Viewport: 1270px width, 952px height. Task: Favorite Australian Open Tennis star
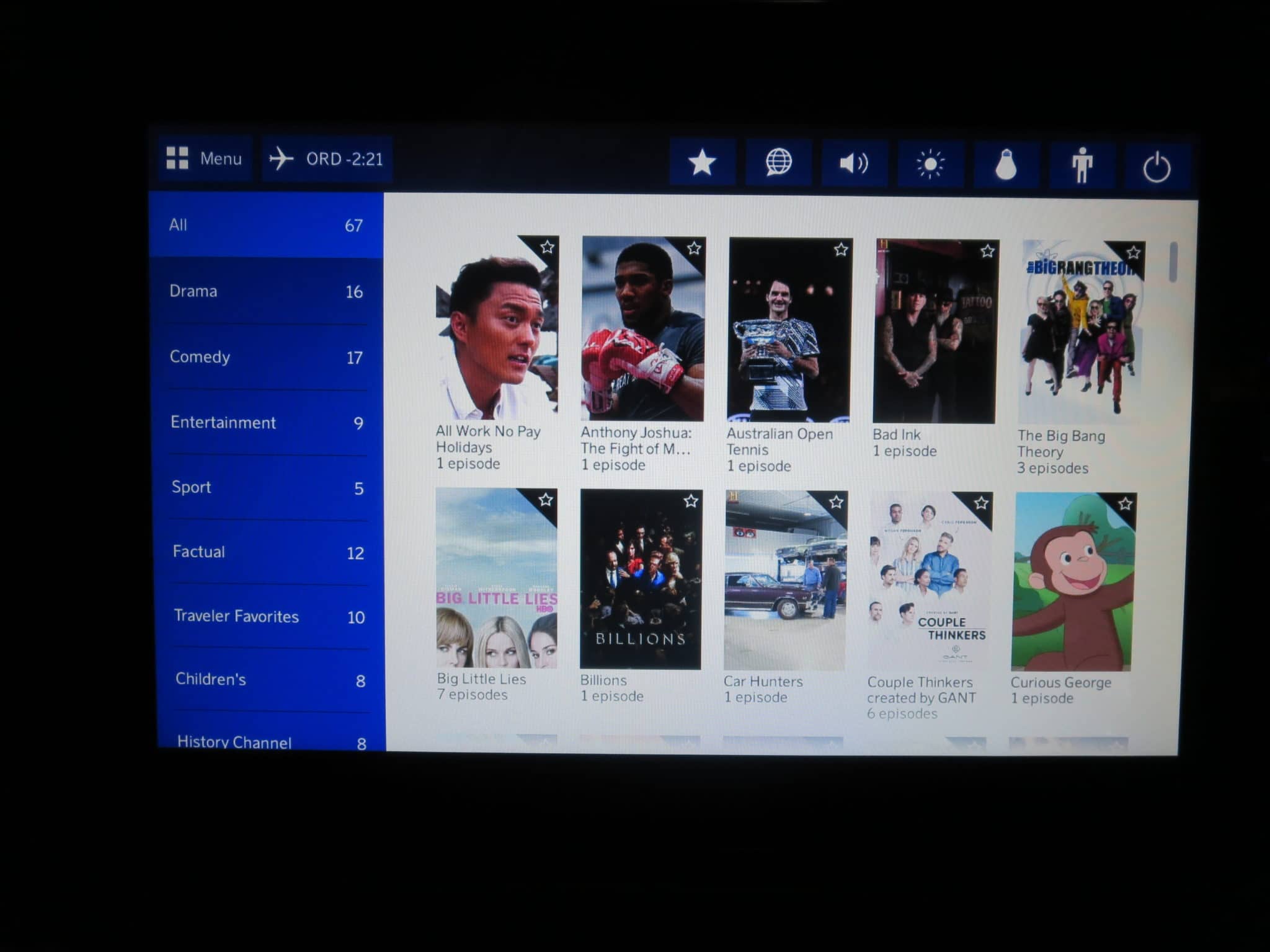point(841,250)
